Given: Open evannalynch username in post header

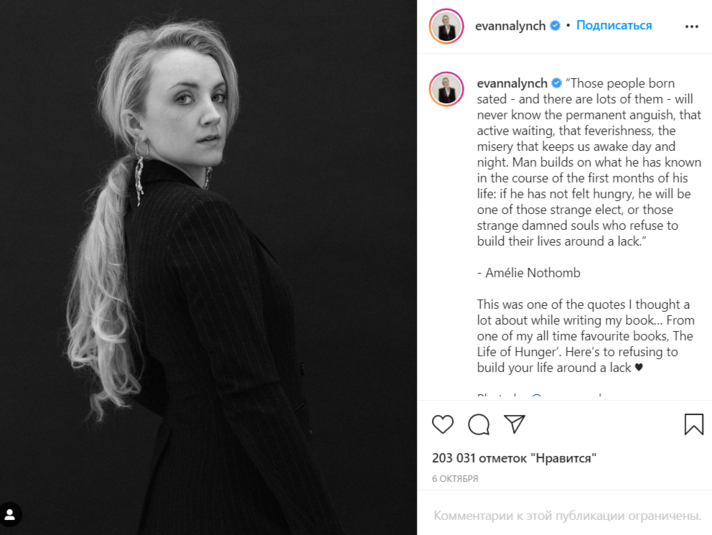Looking at the screenshot, I should (510, 26).
